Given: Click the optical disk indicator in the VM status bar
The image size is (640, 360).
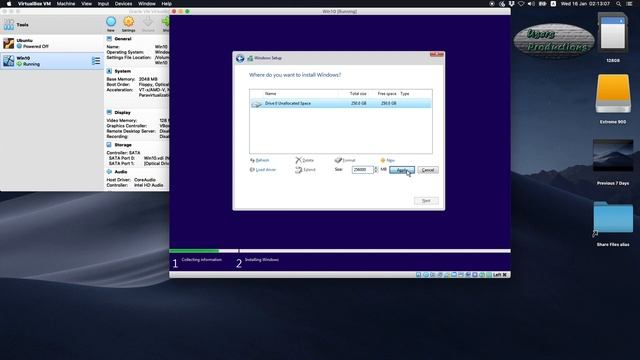Looking at the screenshot, I should pos(425,275).
